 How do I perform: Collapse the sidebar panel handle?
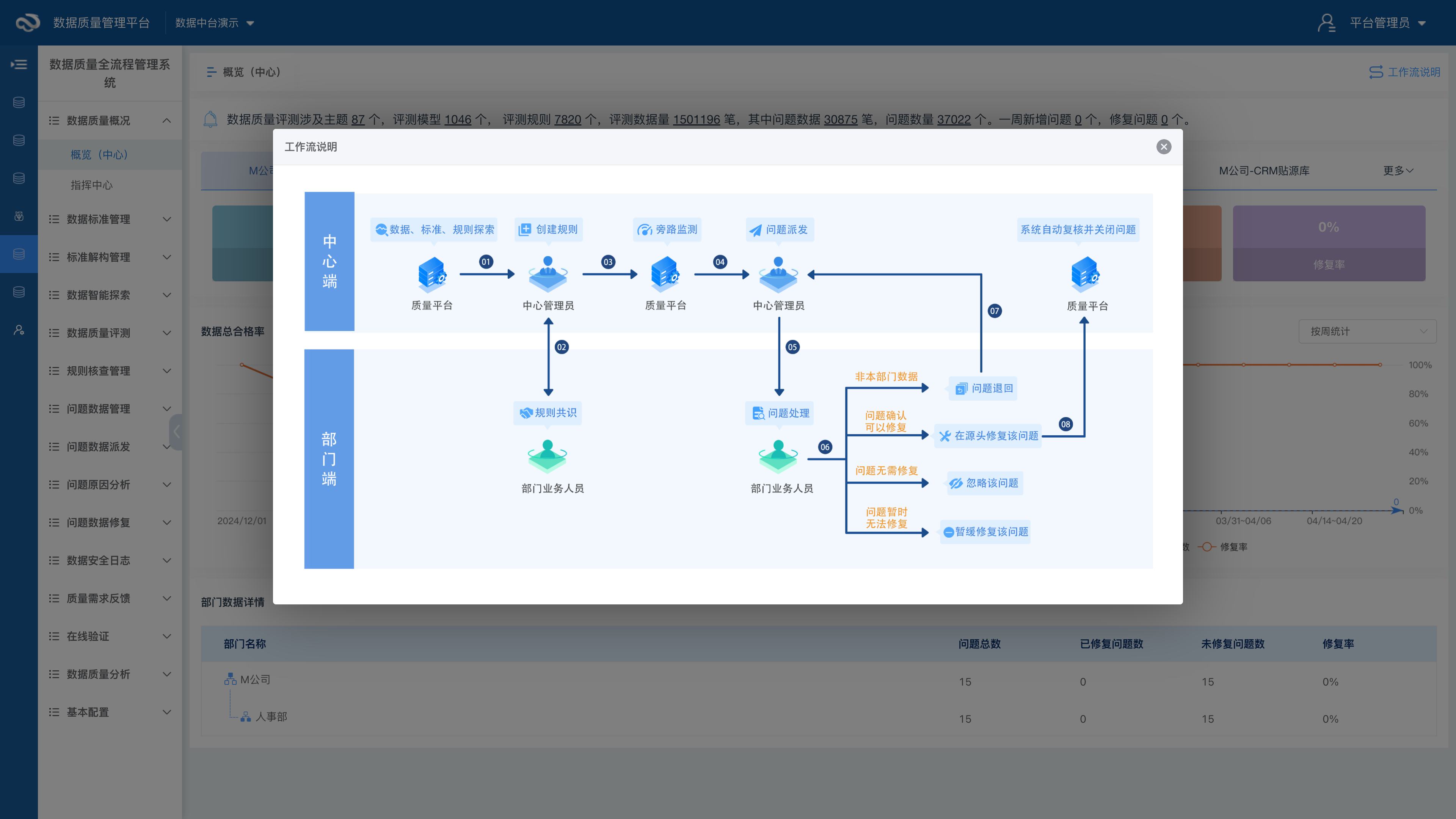176,432
